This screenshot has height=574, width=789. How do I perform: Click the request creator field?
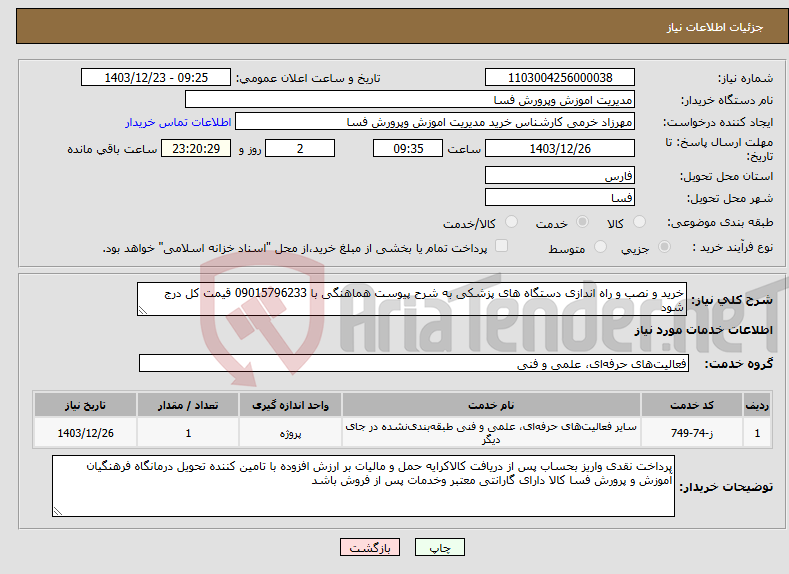click(x=435, y=122)
